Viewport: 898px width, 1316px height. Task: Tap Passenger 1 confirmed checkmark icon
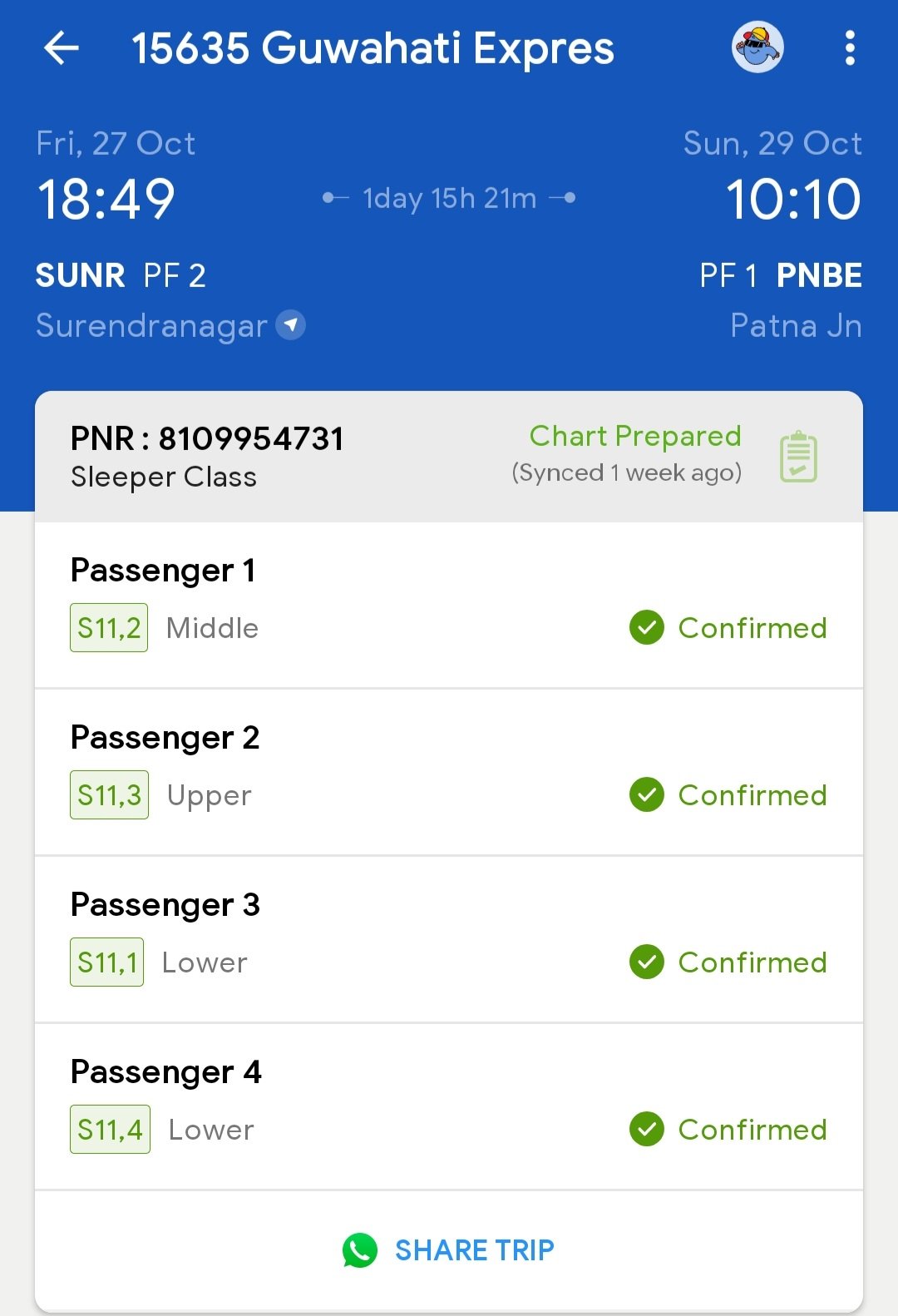point(647,627)
